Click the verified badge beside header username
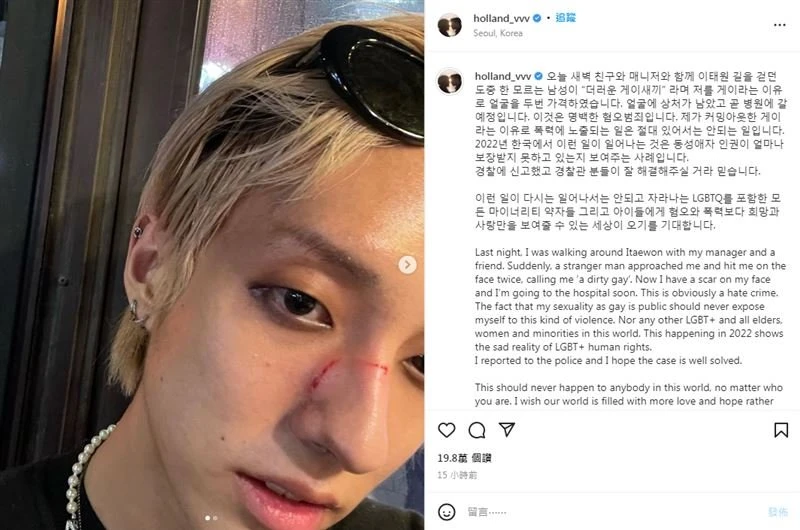Image resolution: width=800 pixels, height=530 pixels. (537, 18)
